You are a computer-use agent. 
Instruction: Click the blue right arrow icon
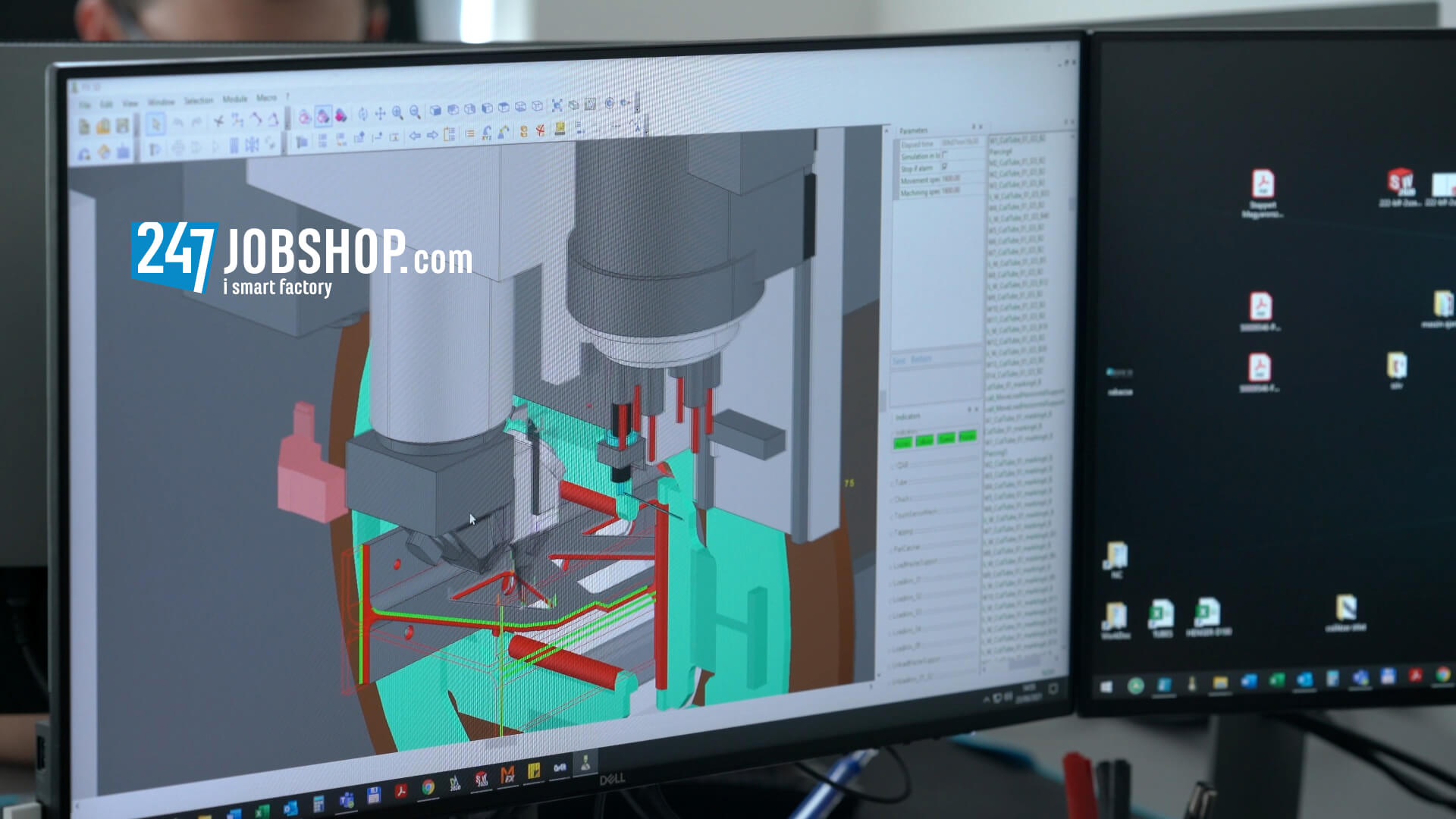432,135
